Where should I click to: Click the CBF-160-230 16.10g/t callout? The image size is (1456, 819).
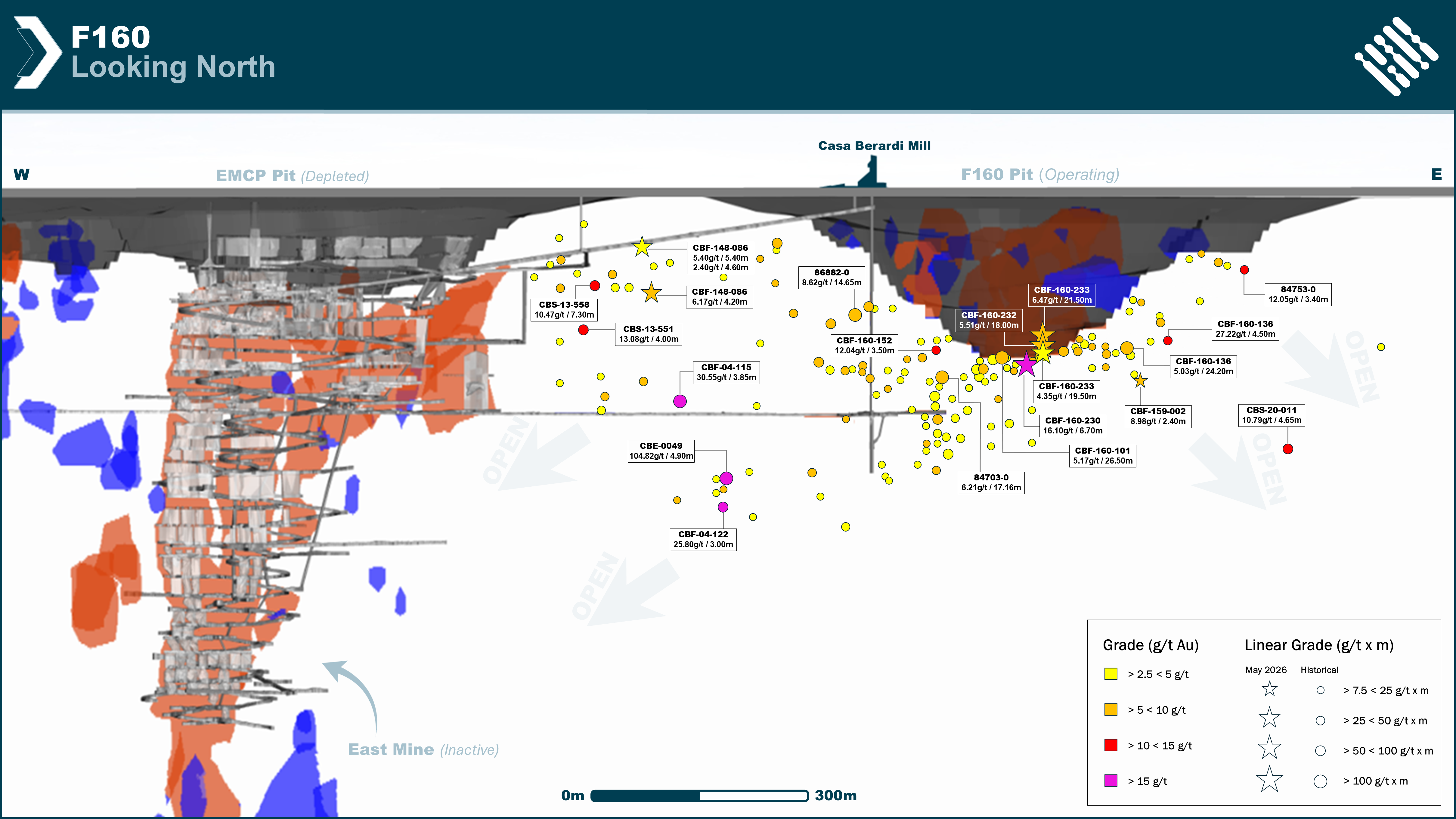coord(1073,426)
